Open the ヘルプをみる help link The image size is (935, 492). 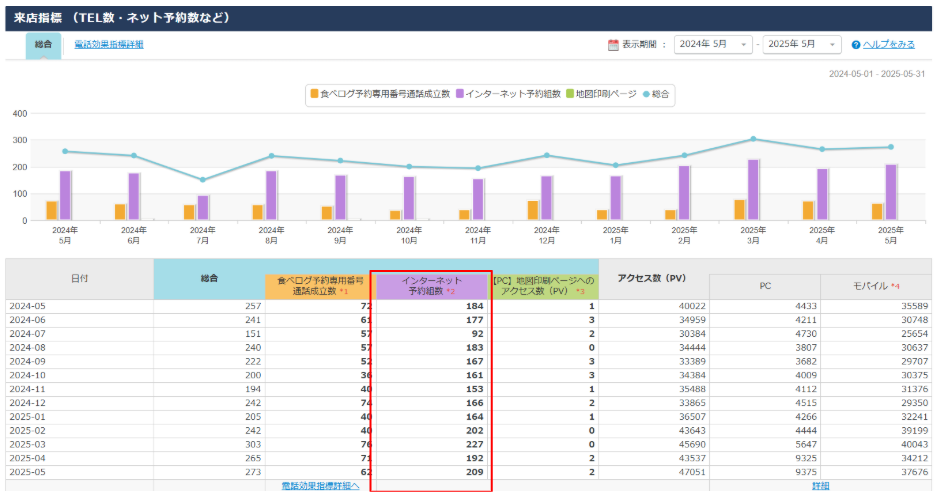click(x=888, y=45)
